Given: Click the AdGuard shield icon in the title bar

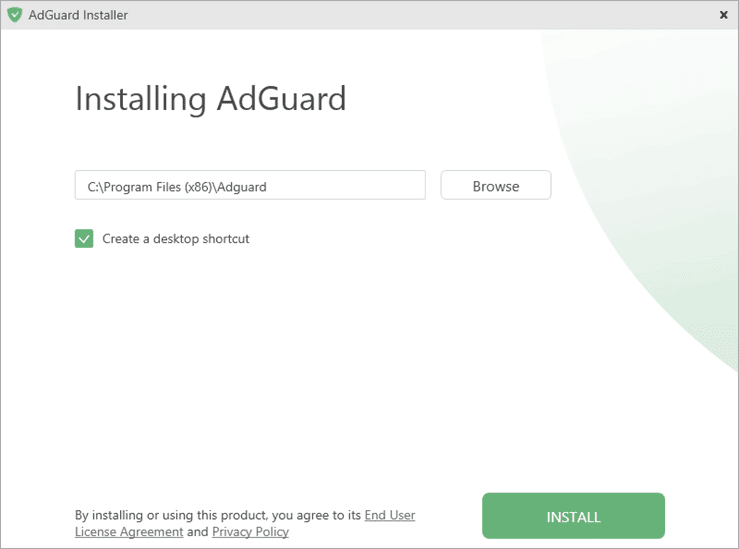Looking at the screenshot, I should (x=15, y=15).
